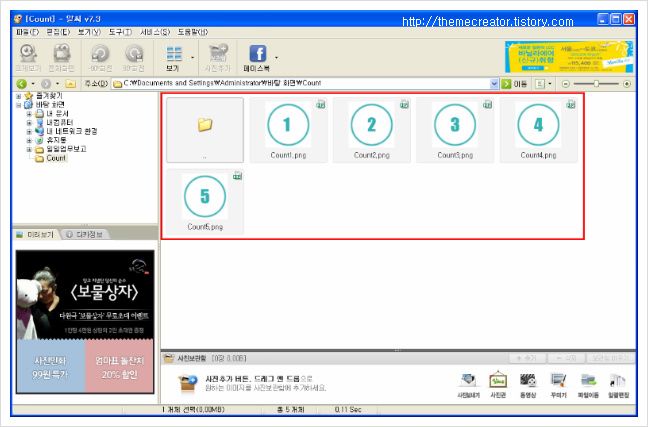Open dropdown arrow beside Facebook icon
The image size is (648, 427).
coord(276,58)
